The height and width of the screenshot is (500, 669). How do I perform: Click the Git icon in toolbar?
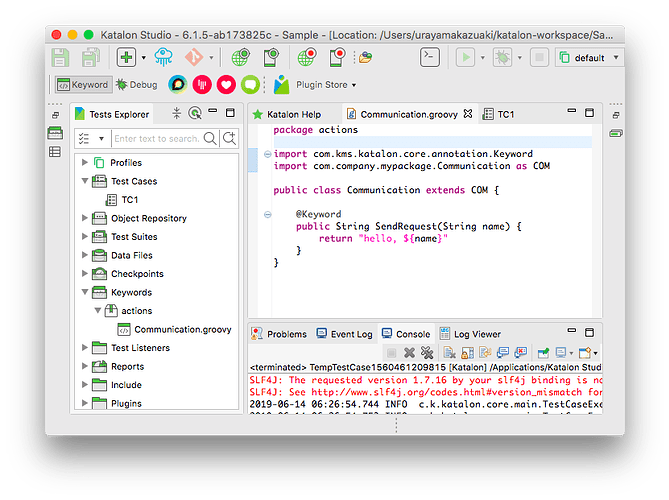(194, 57)
